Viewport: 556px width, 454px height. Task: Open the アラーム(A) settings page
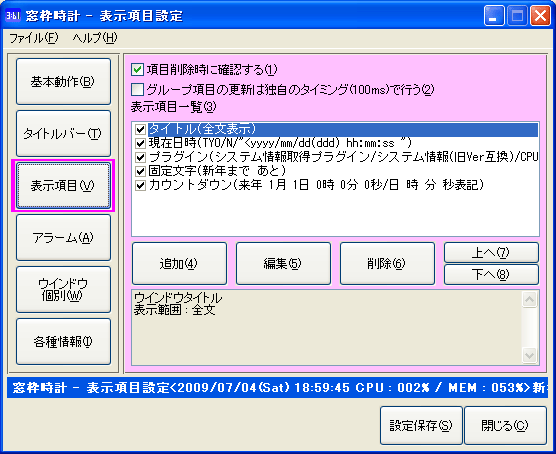pos(63,237)
